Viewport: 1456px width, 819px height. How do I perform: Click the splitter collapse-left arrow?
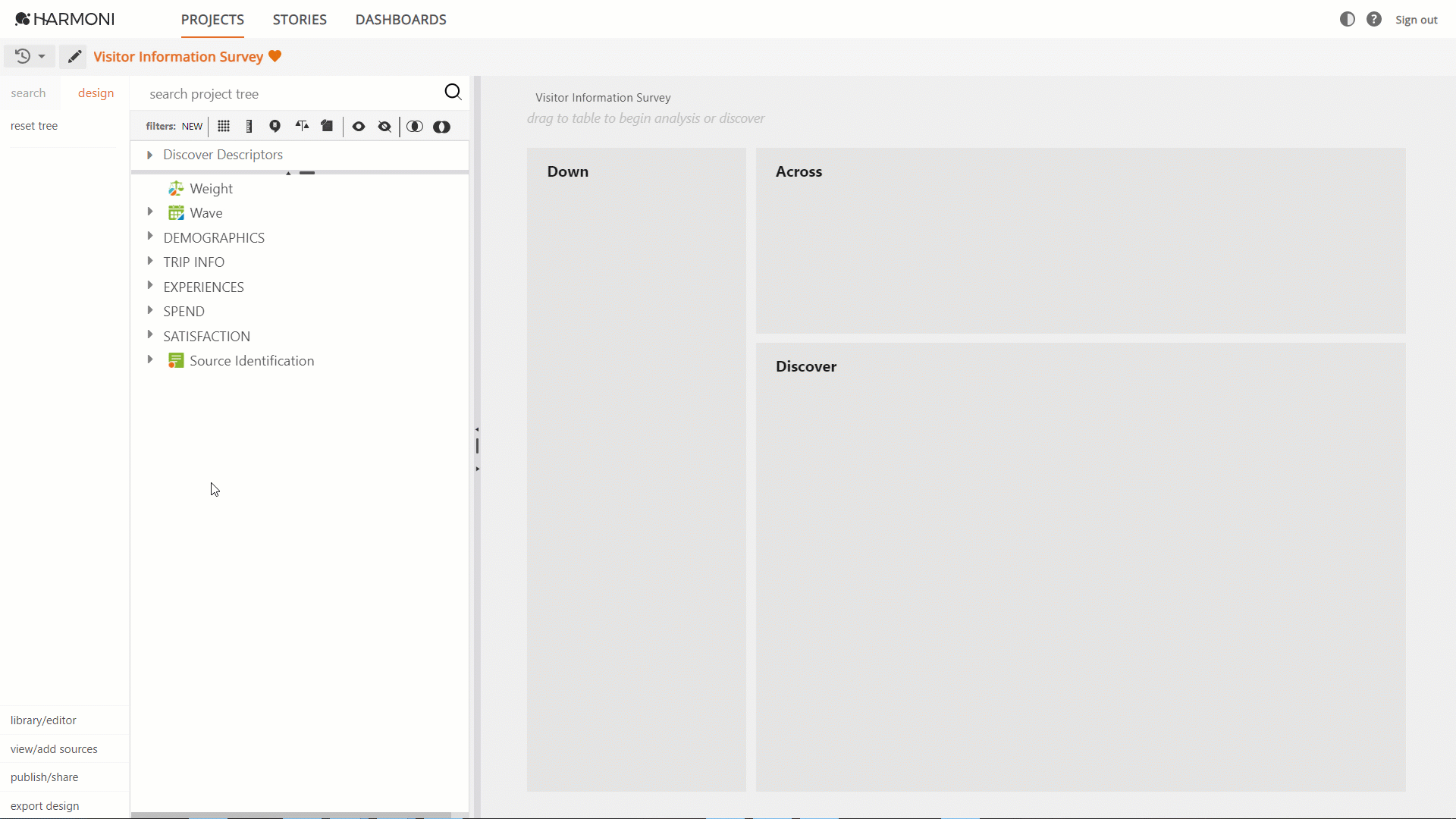point(477,429)
